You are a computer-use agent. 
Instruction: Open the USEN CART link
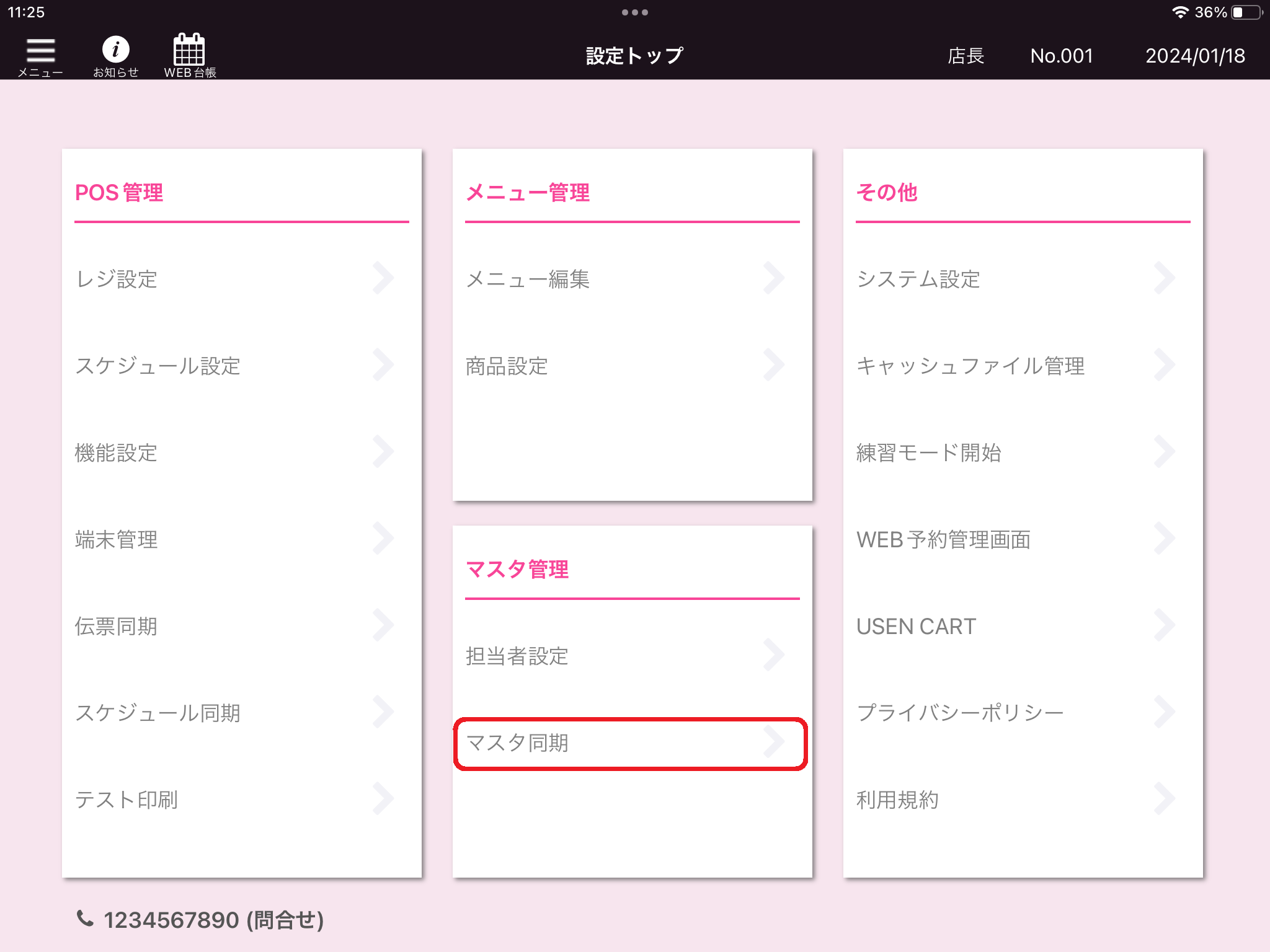(916, 626)
